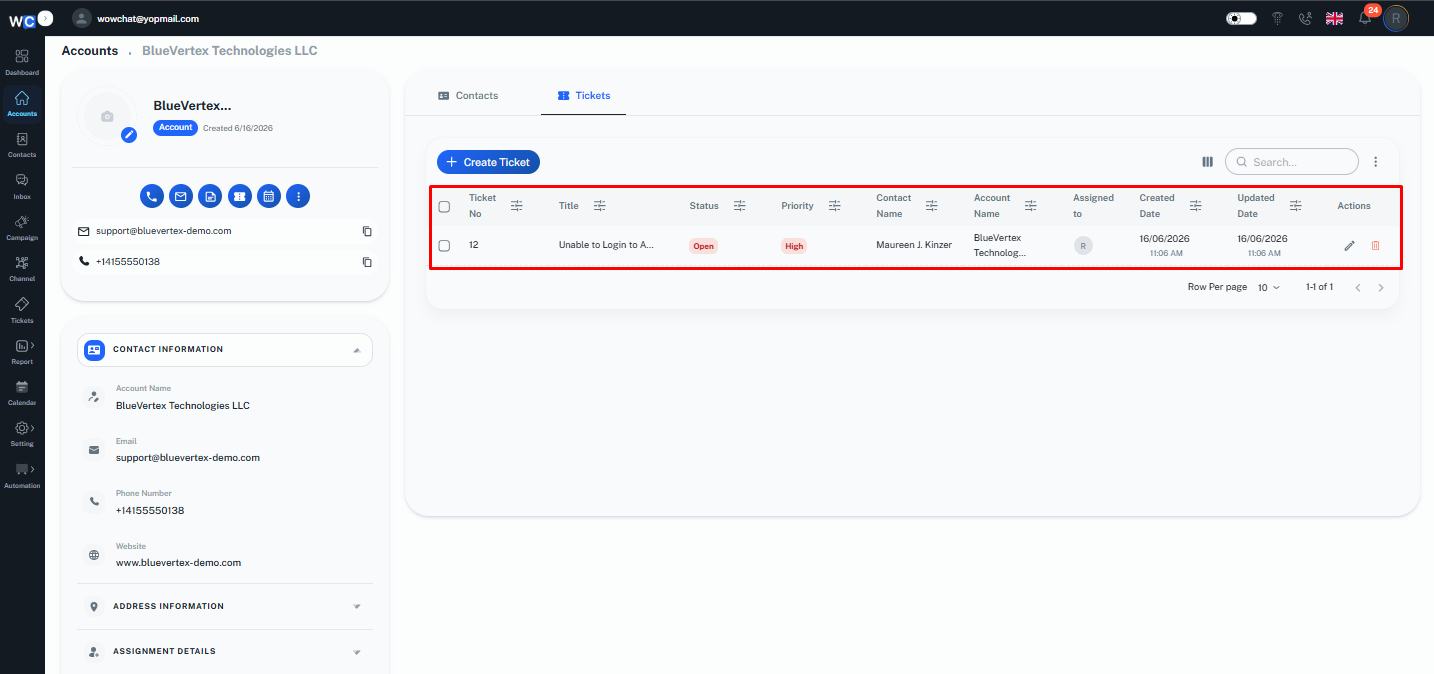Image resolution: width=1434 pixels, height=674 pixels.
Task: Go to Contacts in the sidebar
Action: (x=22, y=144)
